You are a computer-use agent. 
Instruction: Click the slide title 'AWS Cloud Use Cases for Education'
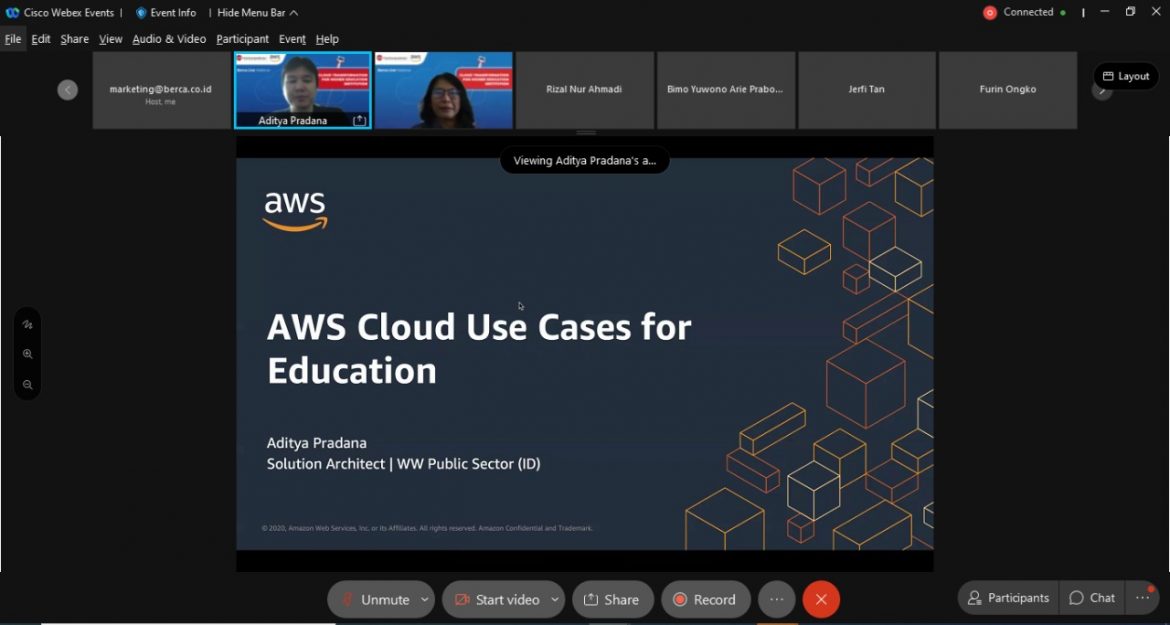[x=479, y=348]
